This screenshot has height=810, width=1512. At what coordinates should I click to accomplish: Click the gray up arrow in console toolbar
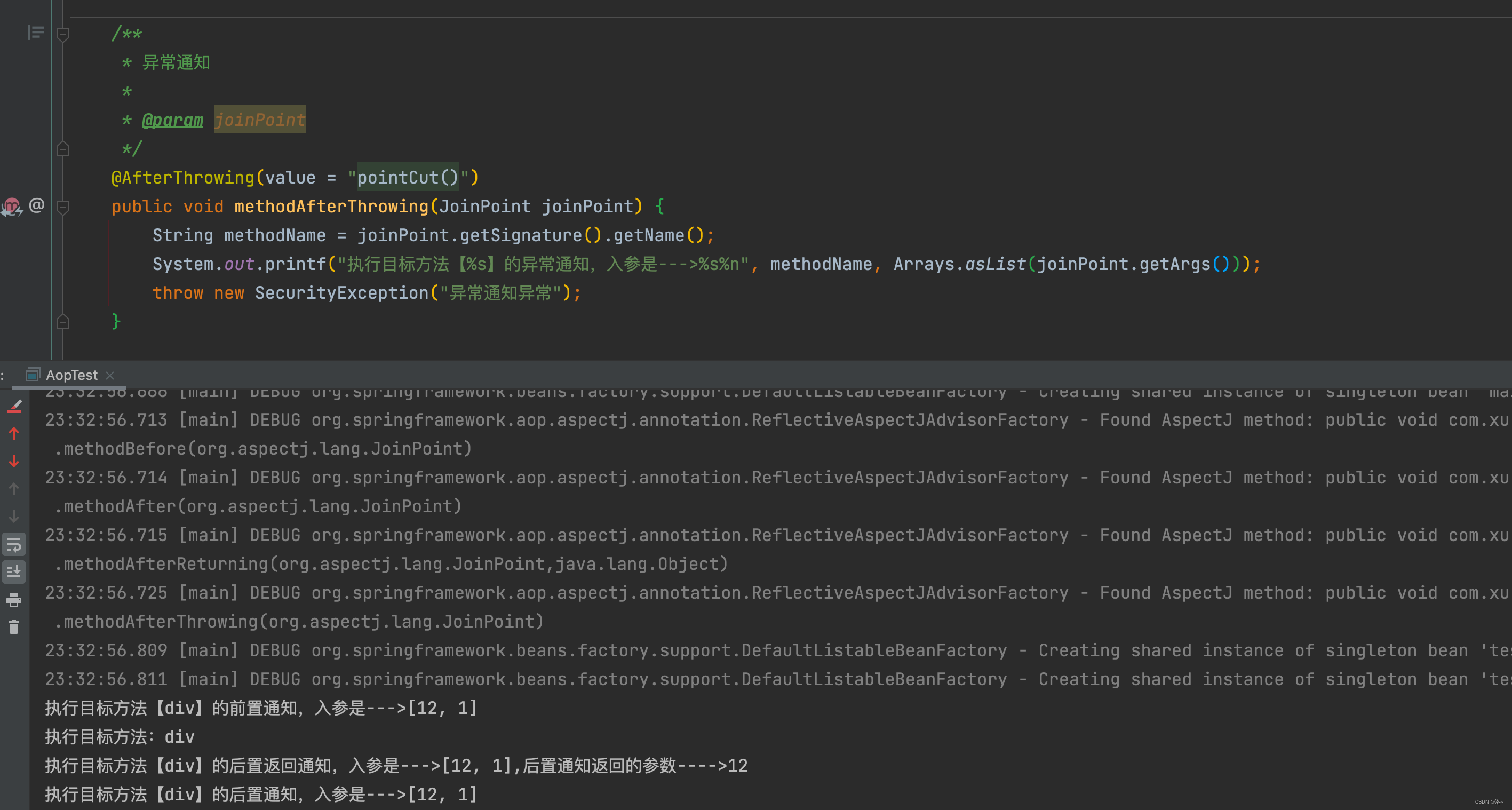click(14, 489)
